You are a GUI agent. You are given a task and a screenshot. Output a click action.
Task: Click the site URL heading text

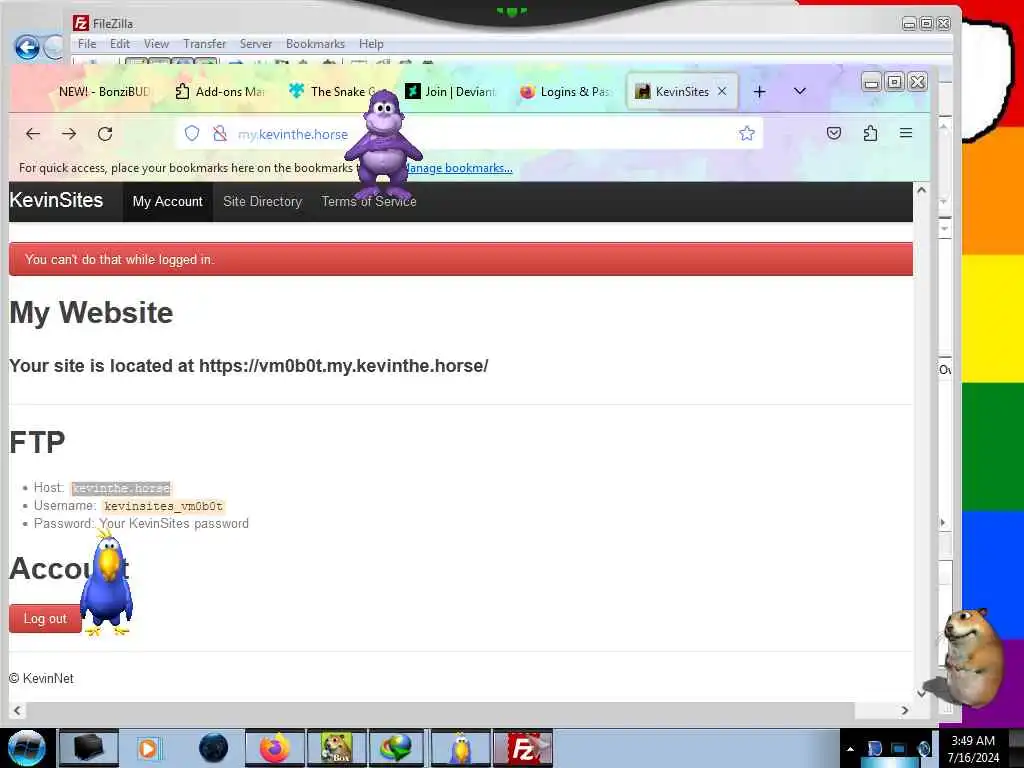249,366
